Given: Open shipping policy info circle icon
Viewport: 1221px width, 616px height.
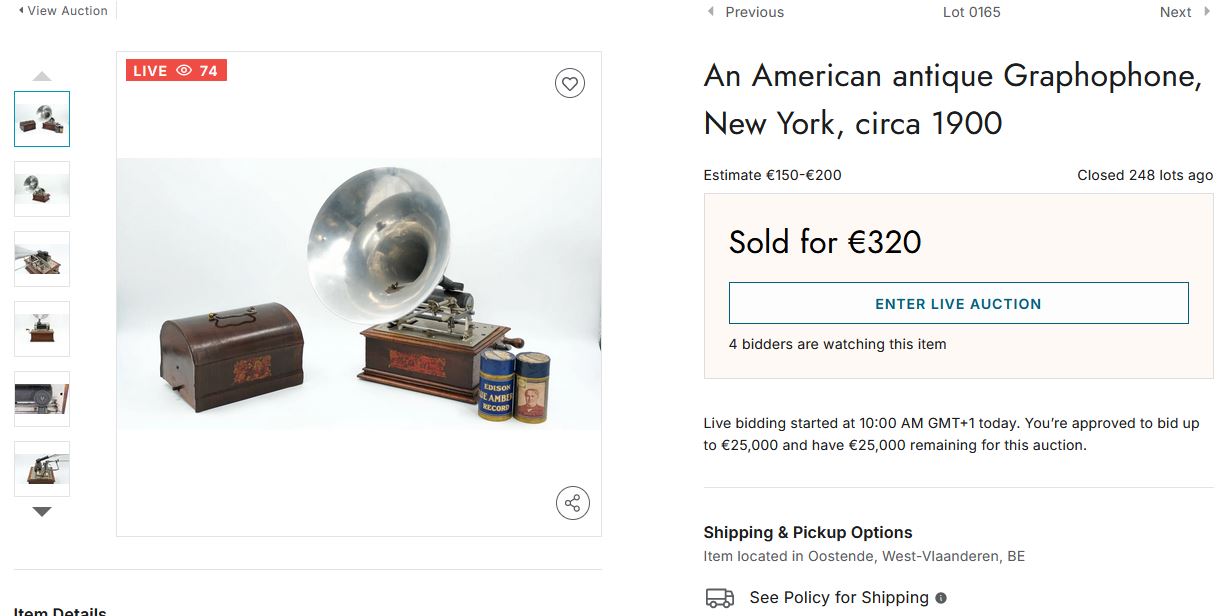Looking at the screenshot, I should (x=940, y=598).
